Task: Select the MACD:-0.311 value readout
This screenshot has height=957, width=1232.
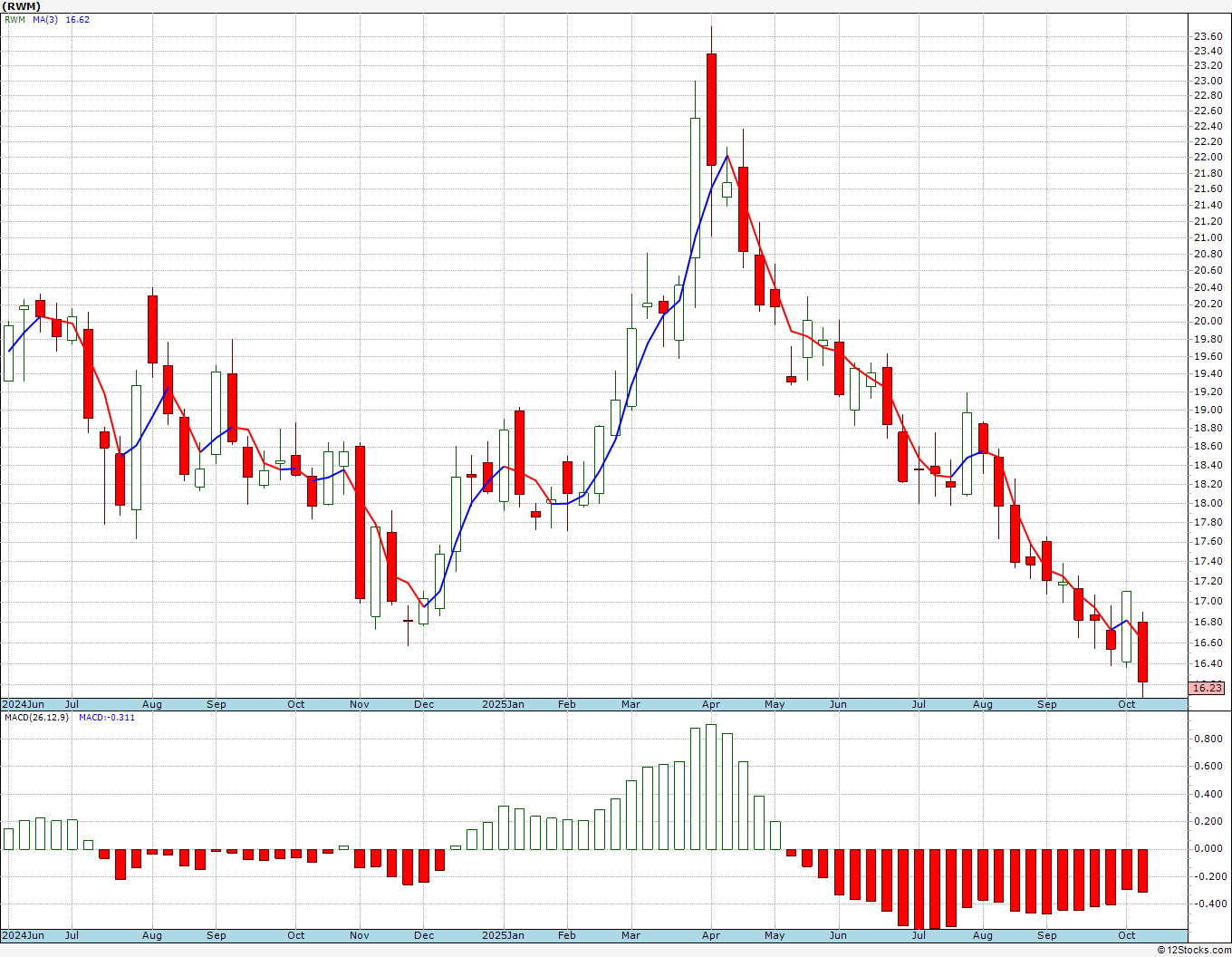Action: pos(107,718)
